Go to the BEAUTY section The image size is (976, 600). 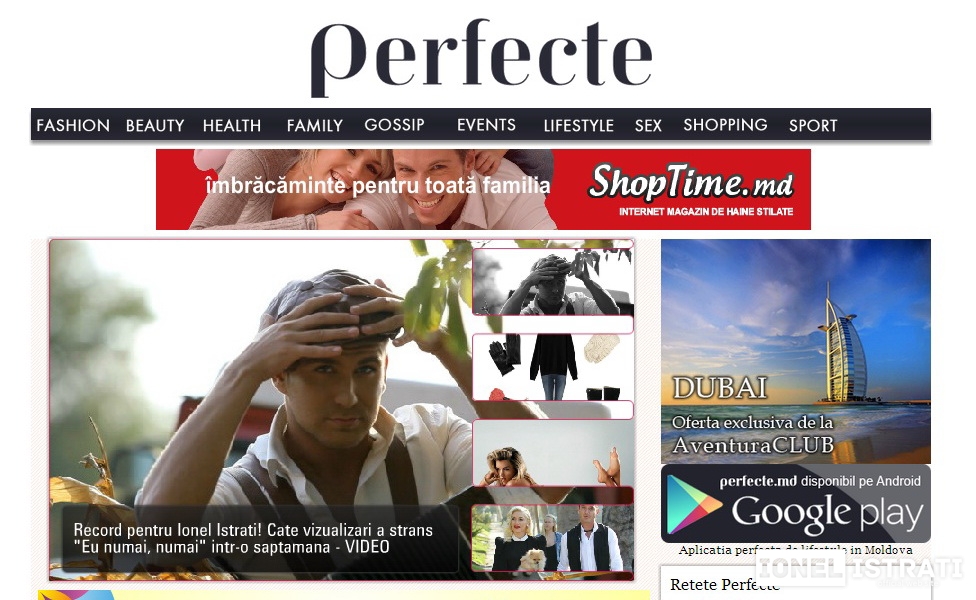155,125
